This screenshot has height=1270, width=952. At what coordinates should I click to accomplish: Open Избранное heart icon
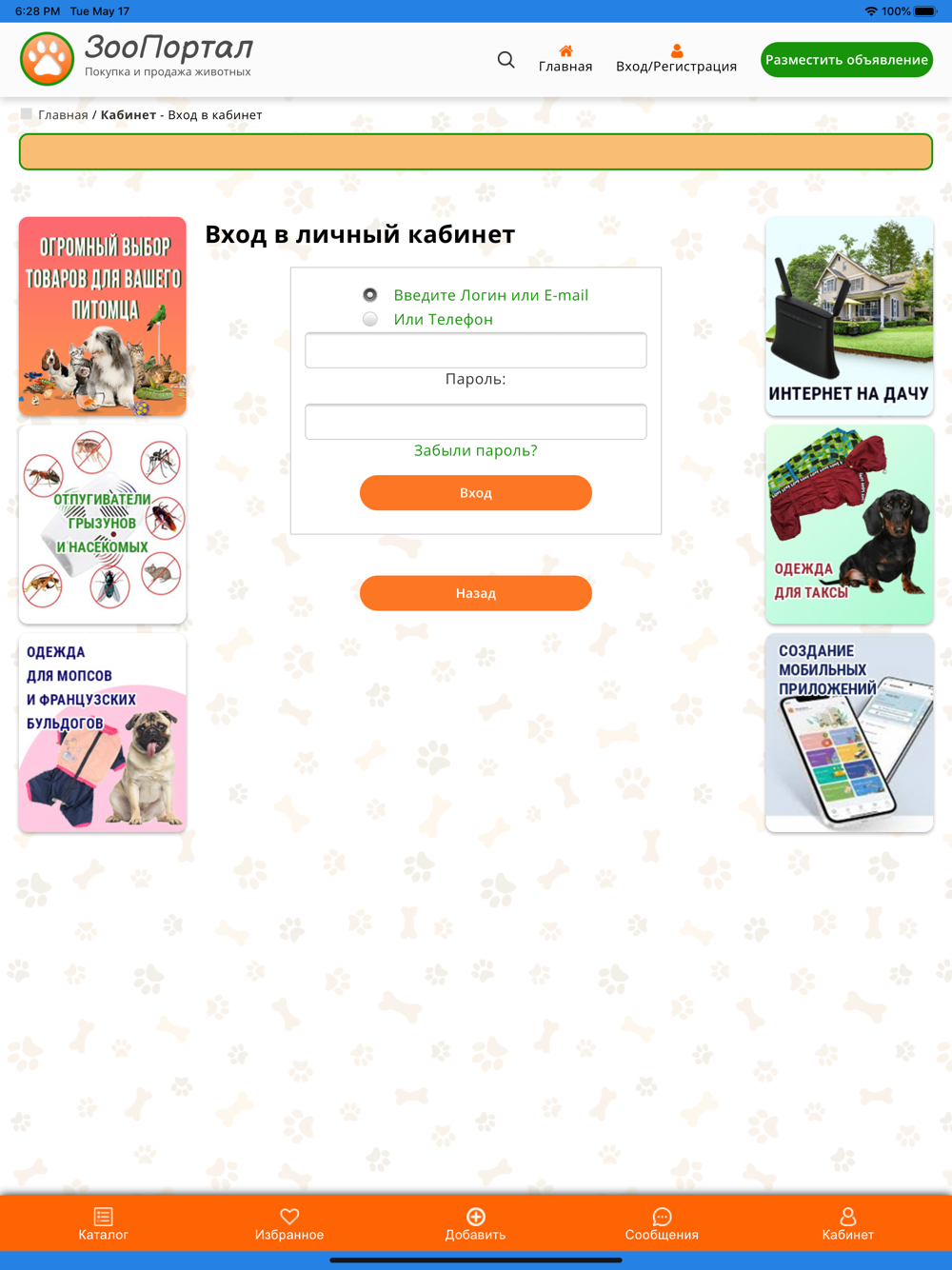coord(289,1216)
